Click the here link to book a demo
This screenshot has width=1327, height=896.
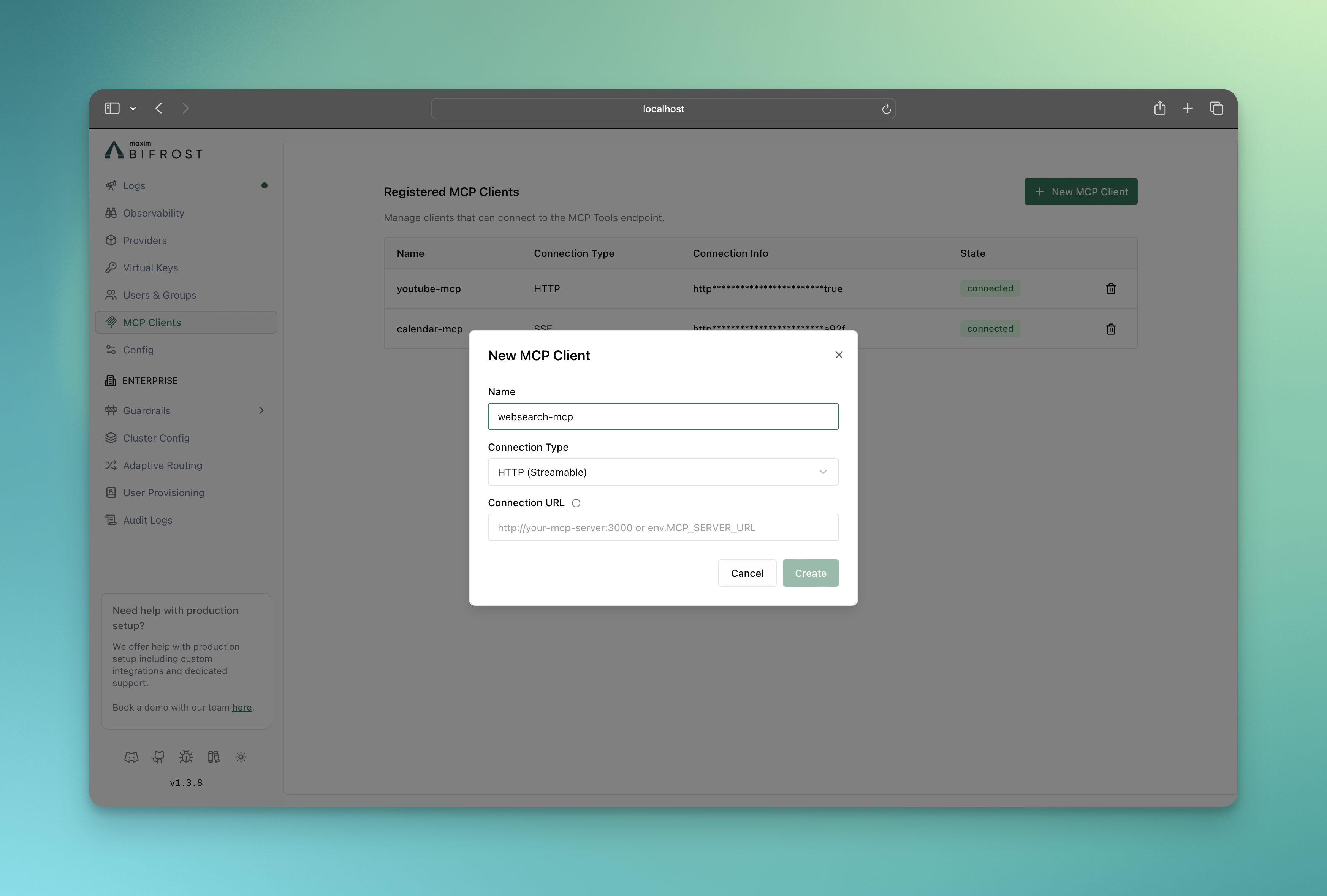(242, 708)
